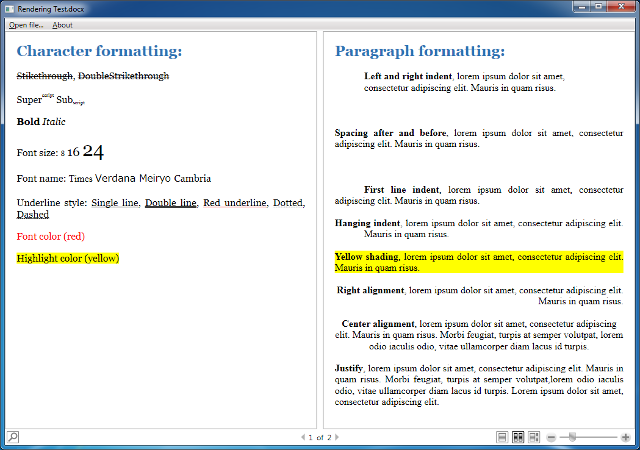Click the 'Character formatting:' heading
Screen dimensions: 640x450
[99, 51]
